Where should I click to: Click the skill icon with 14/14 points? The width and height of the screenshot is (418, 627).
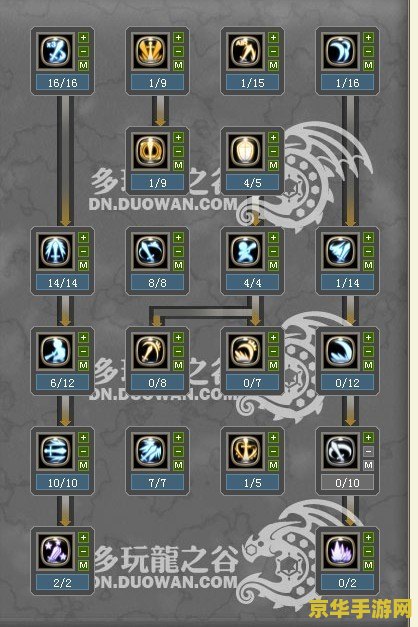tap(56, 251)
